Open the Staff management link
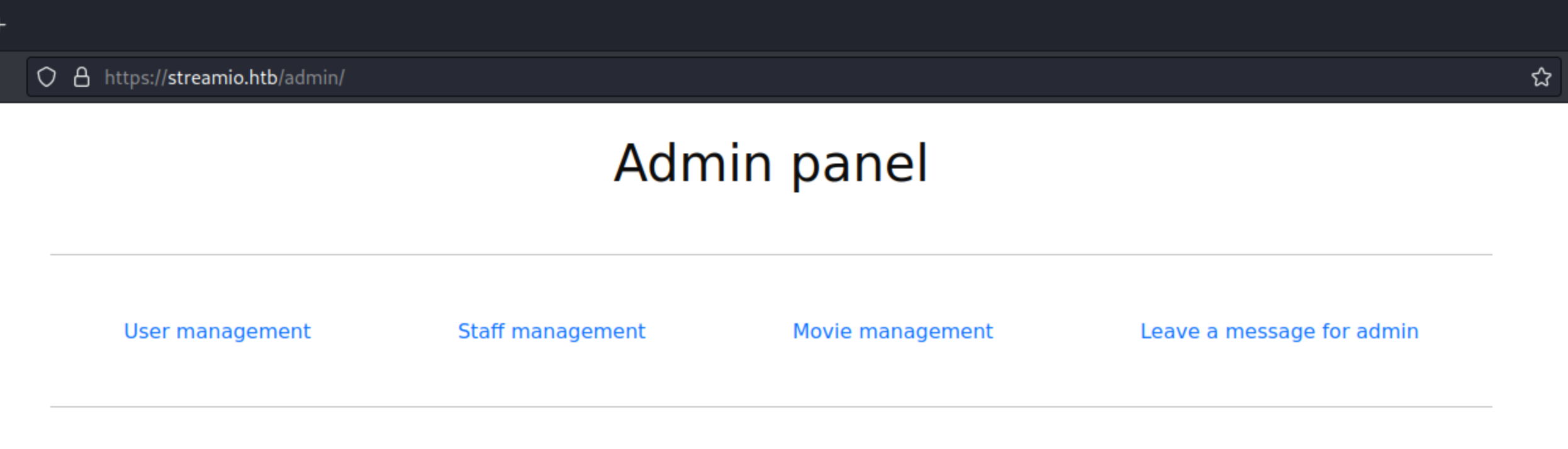Viewport: 1568px width, 449px height. [x=551, y=331]
